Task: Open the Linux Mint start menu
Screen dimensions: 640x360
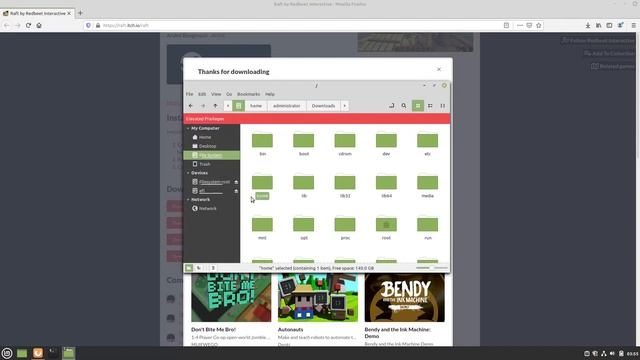Action: 7,353
